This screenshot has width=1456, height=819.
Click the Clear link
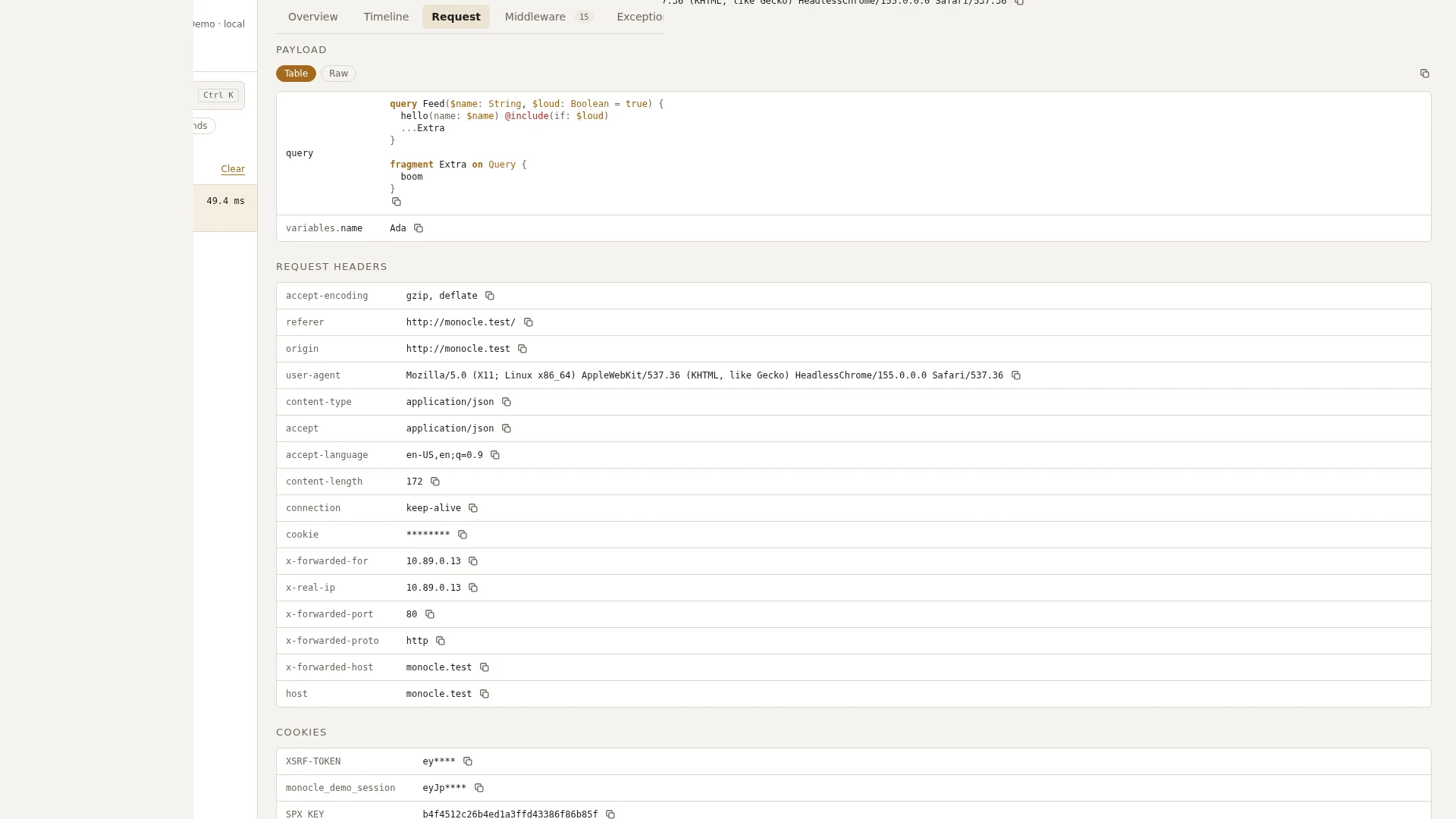pyautogui.click(x=233, y=169)
